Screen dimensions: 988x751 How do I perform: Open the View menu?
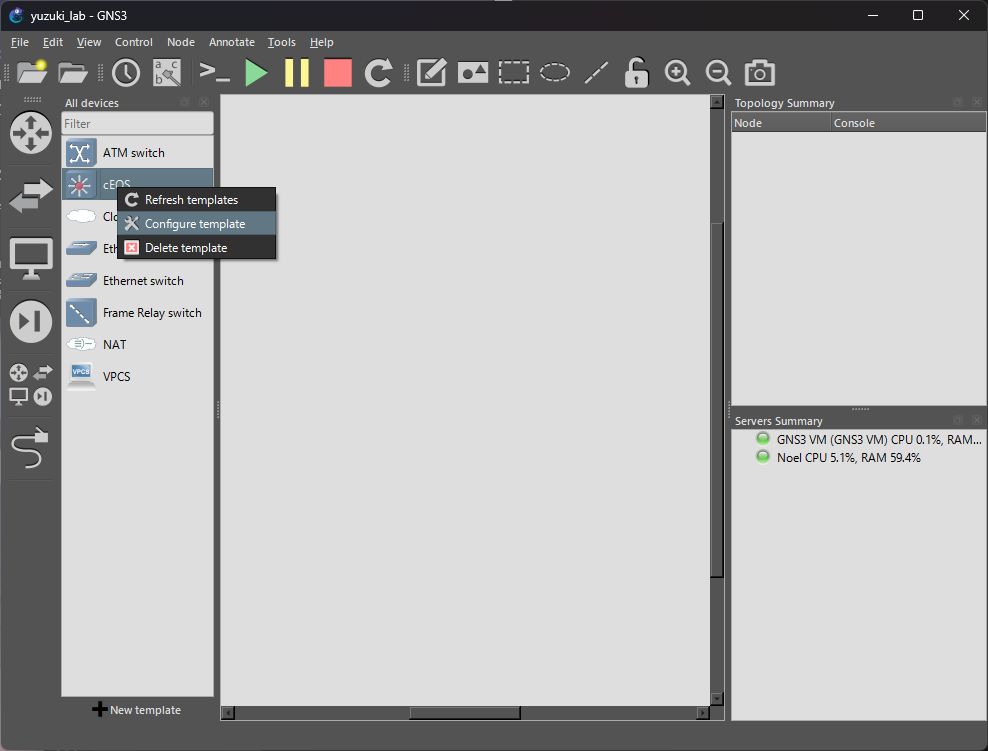tap(89, 42)
